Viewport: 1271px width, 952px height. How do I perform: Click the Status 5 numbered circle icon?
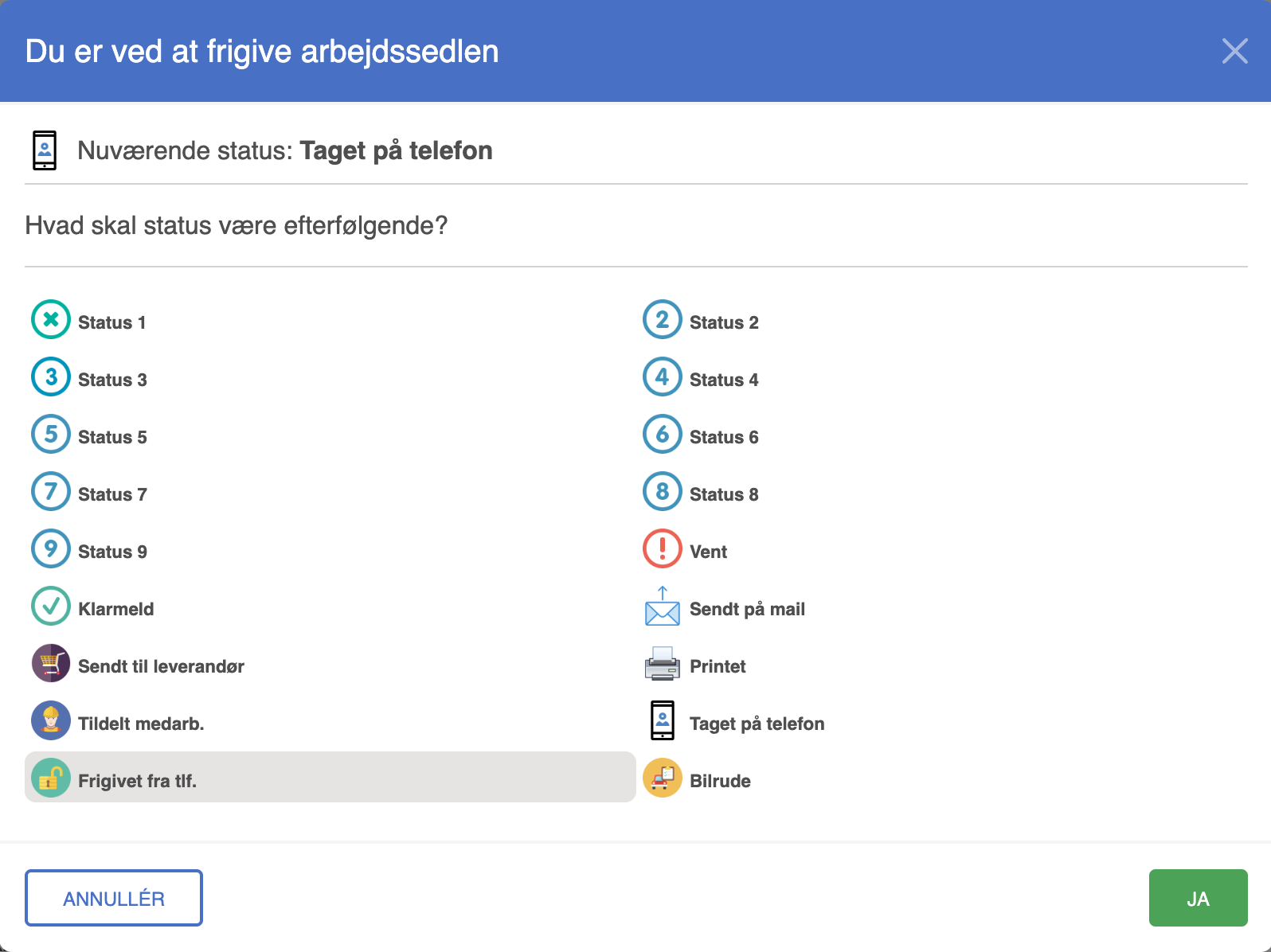click(x=51, y=435)
